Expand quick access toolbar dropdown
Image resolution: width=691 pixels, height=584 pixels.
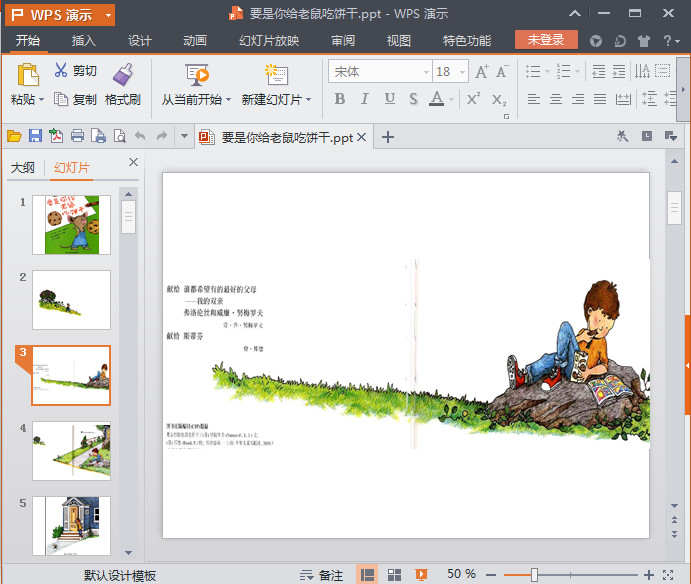(x=184, y=136)
